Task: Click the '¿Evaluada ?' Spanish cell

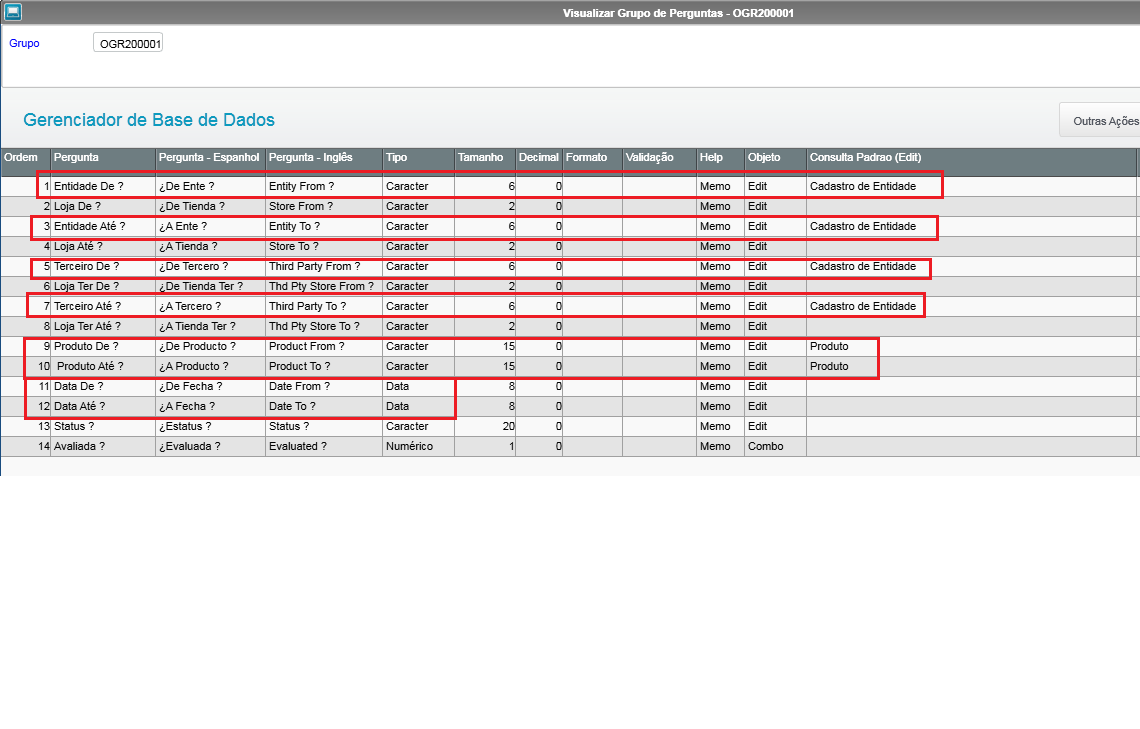Action: (x=211, y=446)
